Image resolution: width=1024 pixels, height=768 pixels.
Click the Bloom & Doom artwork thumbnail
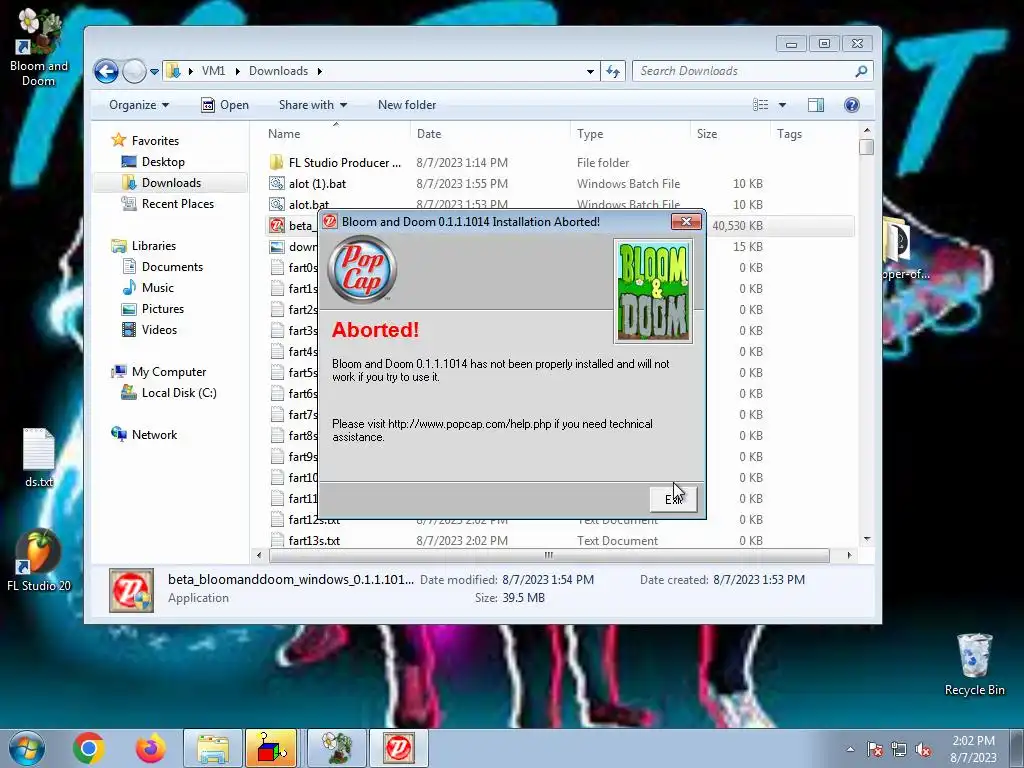click(653, 291)
